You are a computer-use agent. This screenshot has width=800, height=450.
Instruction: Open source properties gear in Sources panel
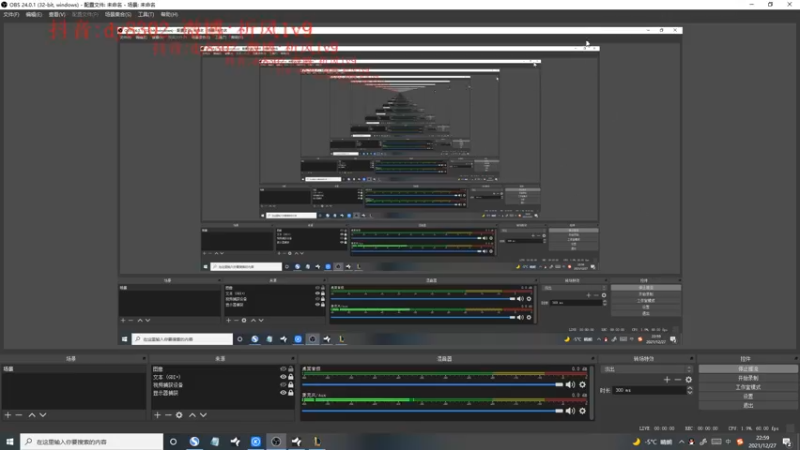point(179,415)
